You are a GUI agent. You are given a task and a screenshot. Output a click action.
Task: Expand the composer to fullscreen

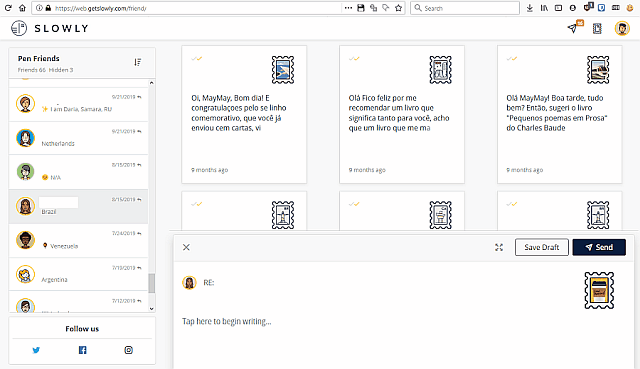499,247
